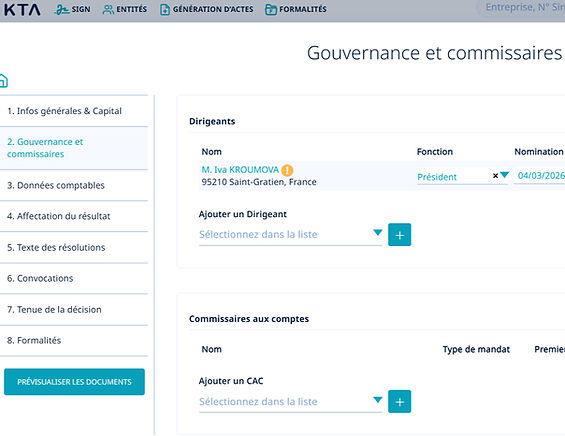This screenshot has width=565, height=436.
Task: Open the FORMALITÉS menu
Action: point(296,10)
